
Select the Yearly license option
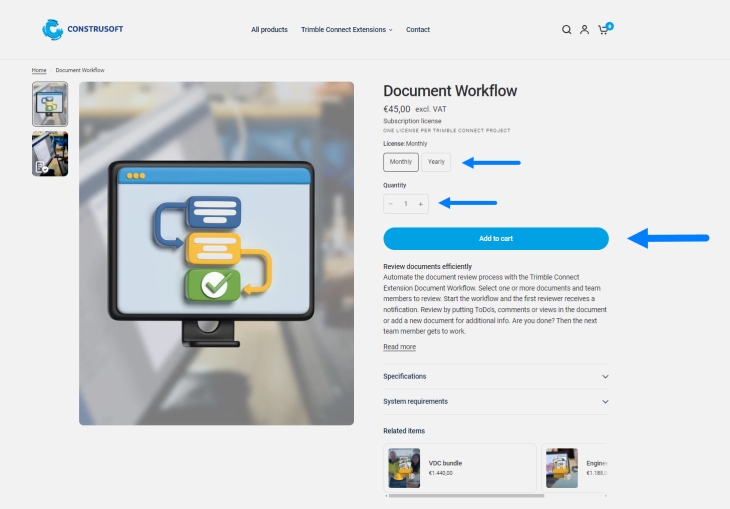click(436, 162)
